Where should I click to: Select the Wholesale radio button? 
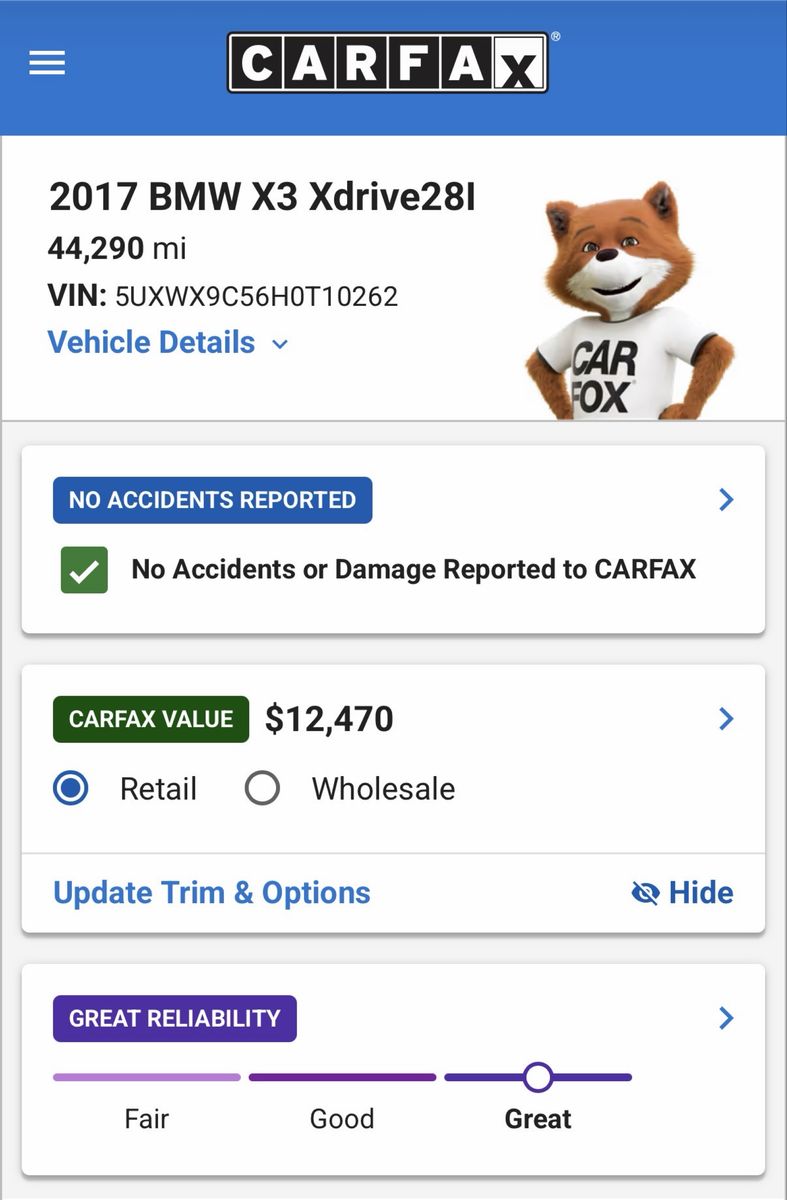pyautogui.click(x=262, y=789)
